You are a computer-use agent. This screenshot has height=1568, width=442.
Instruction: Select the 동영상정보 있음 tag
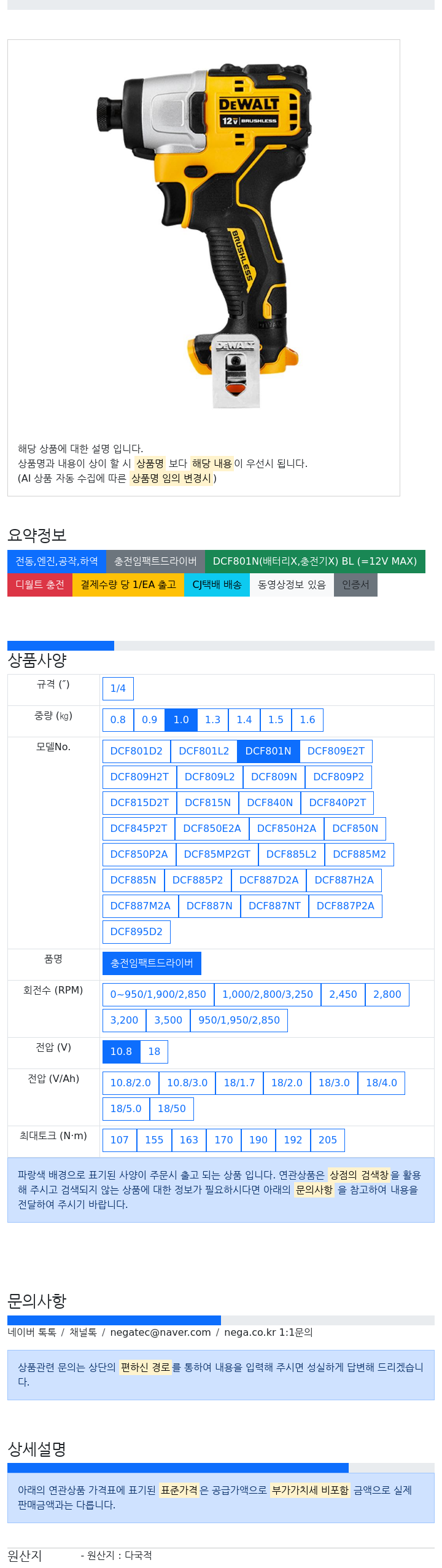click(292, 584)
